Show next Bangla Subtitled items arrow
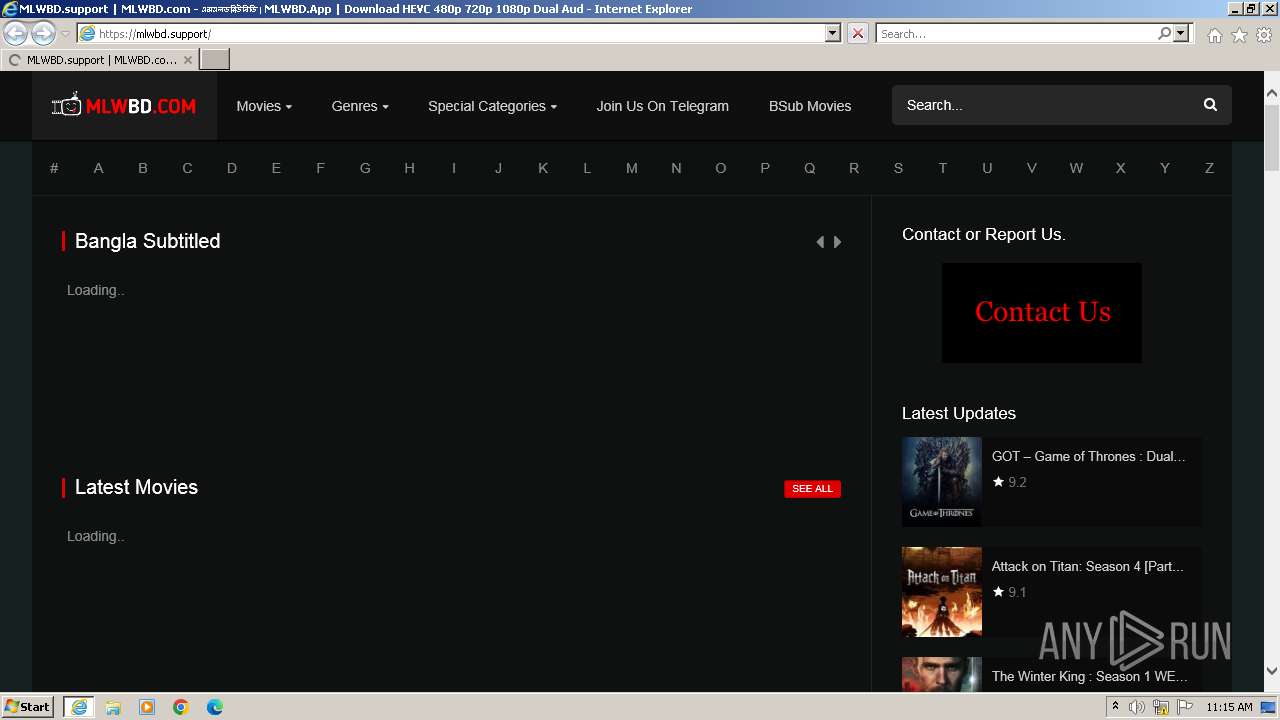 pyautogui.click(x=837, y=242)
